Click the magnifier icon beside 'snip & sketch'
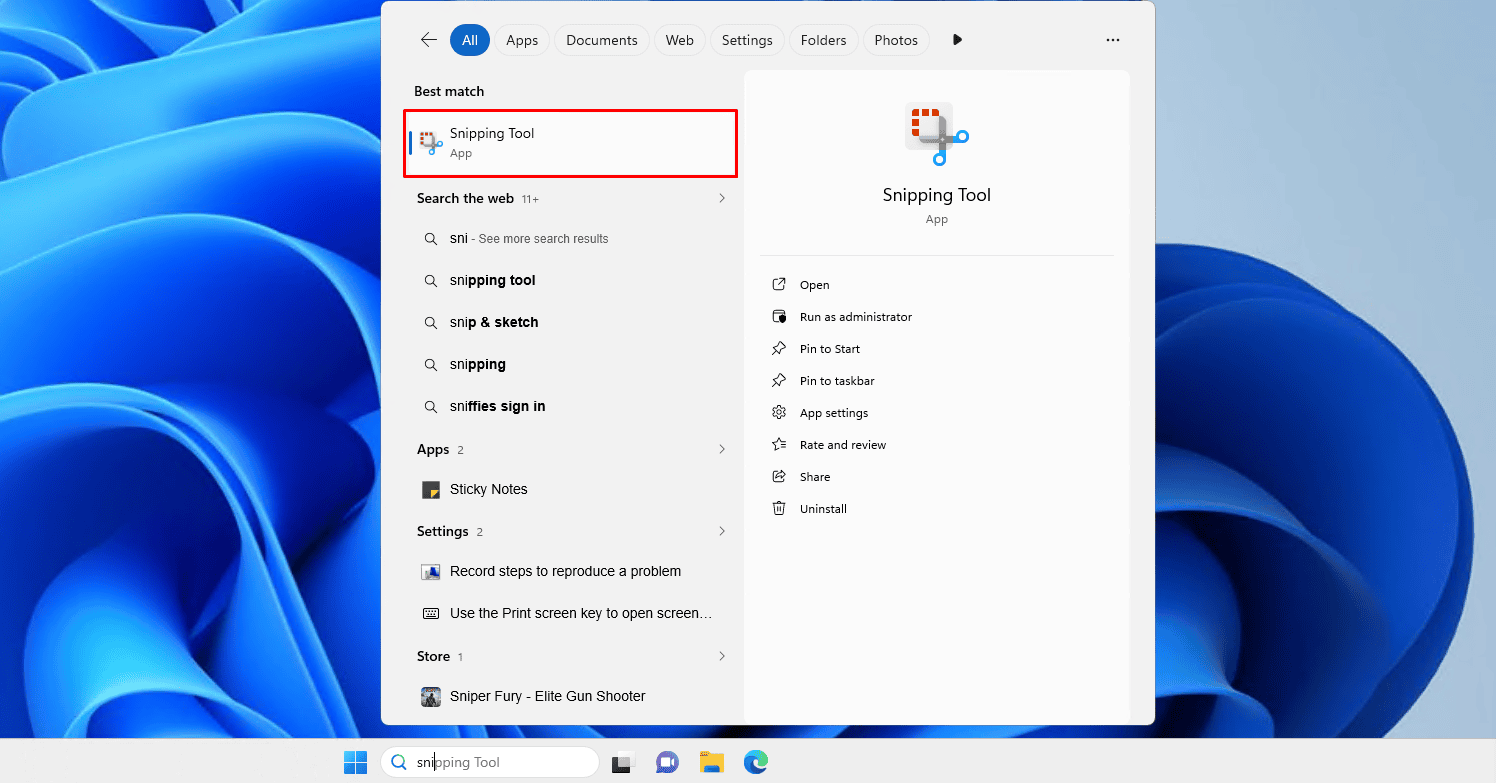The width and height of the screenshot is (1496, 783). coord(430,323)
